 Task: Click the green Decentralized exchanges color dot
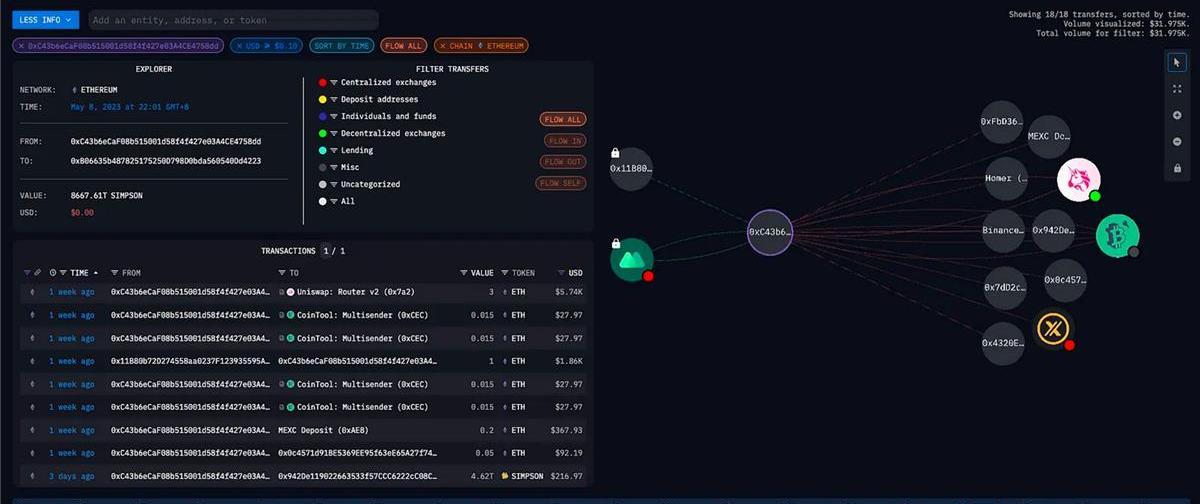pos(322,133)
